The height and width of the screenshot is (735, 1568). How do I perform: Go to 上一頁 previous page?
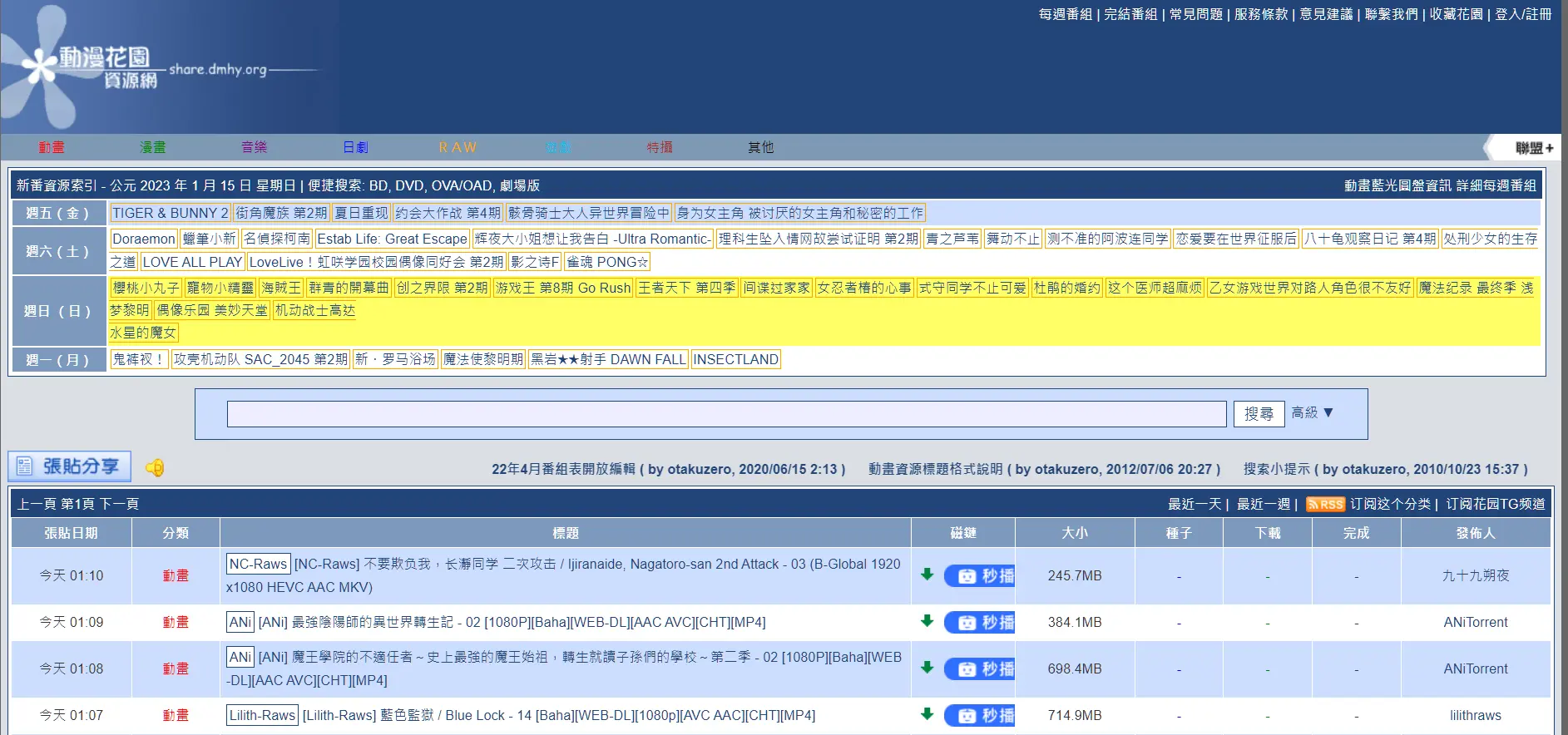pyautogui.click(x=37, y=504)
